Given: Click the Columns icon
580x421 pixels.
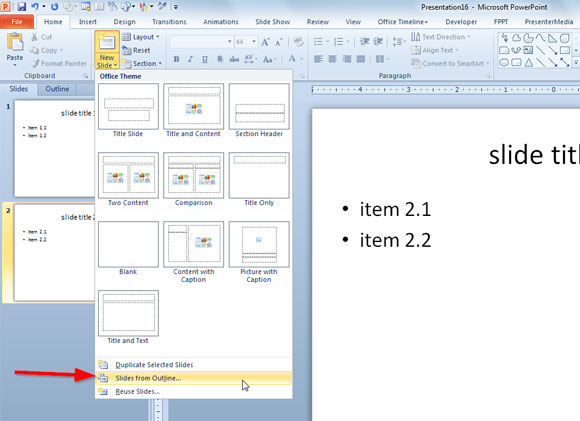Looking at the screenshot, I should click(x=381, y=59).
